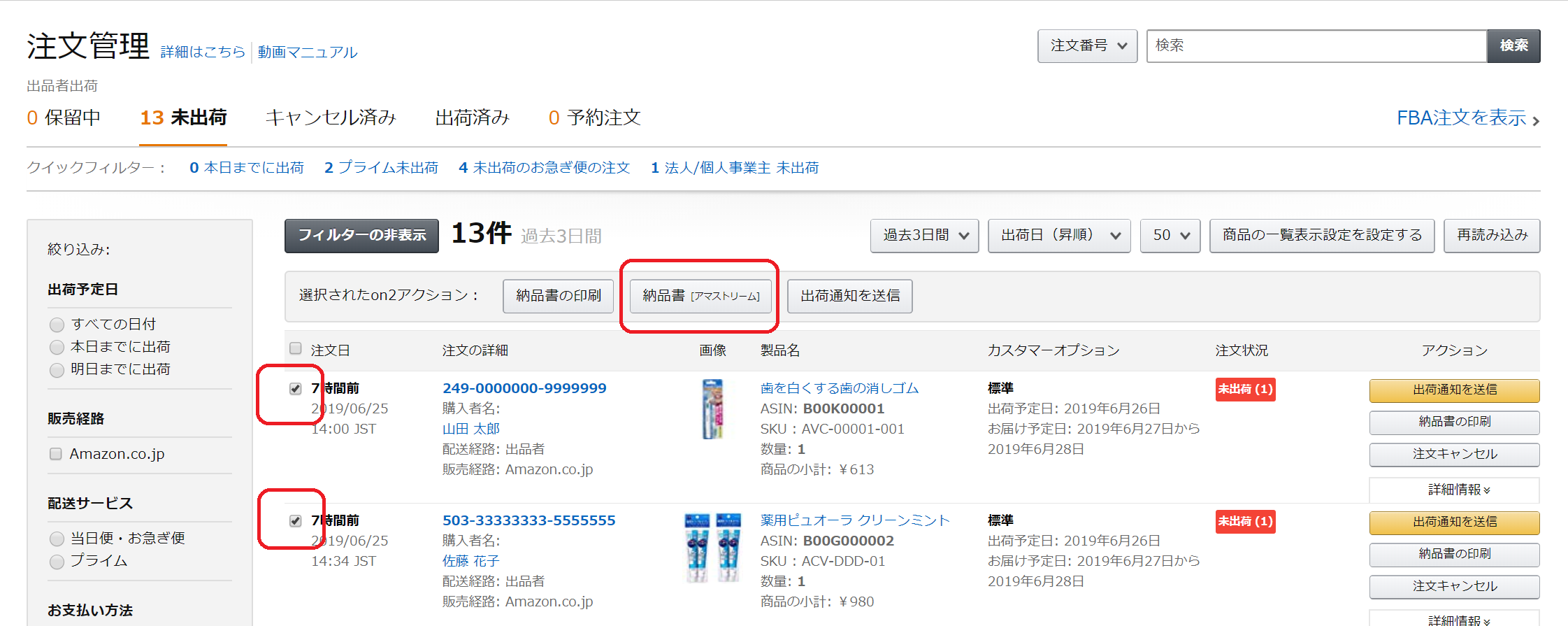Image resolution: width=1568 pixels, height=626 pixels.
Task: Click the Pureora Clean Mint product image
Action: pyautogui.click(x=712, y=548)
